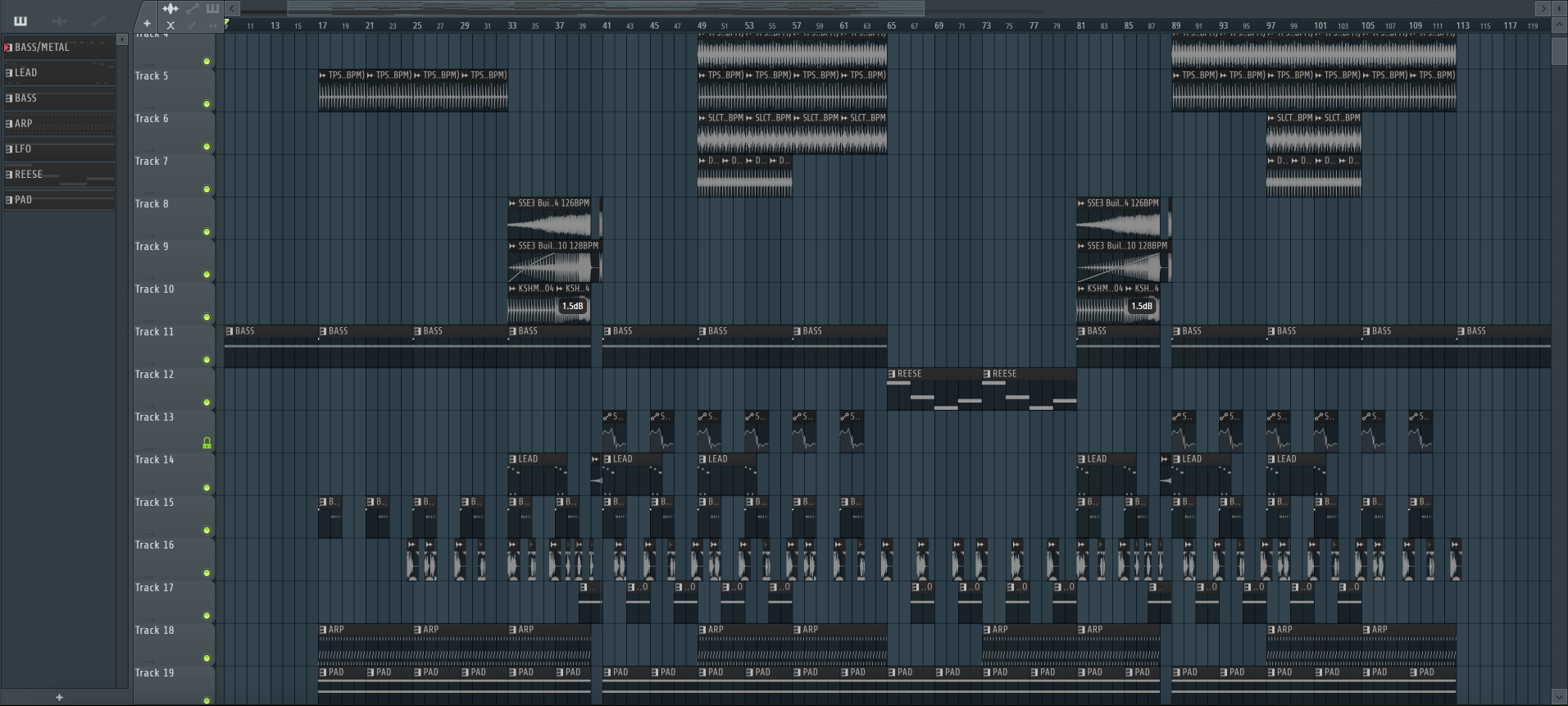Viewport: 1568px width, 706px height.
Task: Click the plus button below the picker list
Action: pyautogui.click(x=59, y=697)
